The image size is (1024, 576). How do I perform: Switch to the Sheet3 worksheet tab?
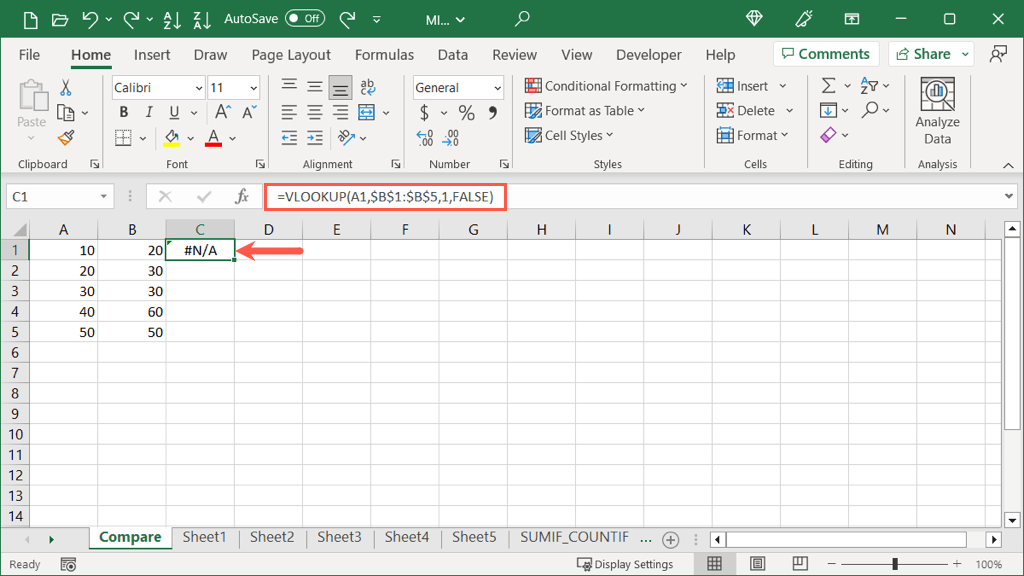pos(339,538)
